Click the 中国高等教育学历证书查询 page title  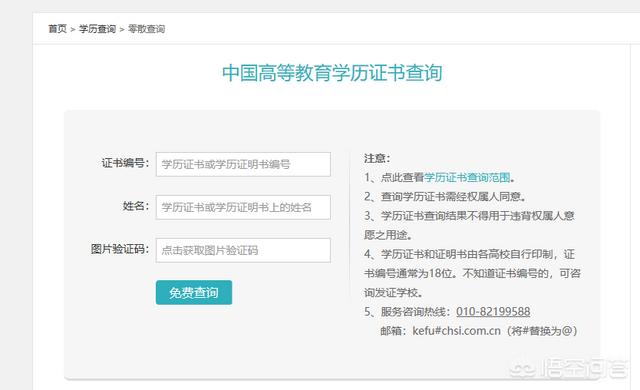point(332,73)
